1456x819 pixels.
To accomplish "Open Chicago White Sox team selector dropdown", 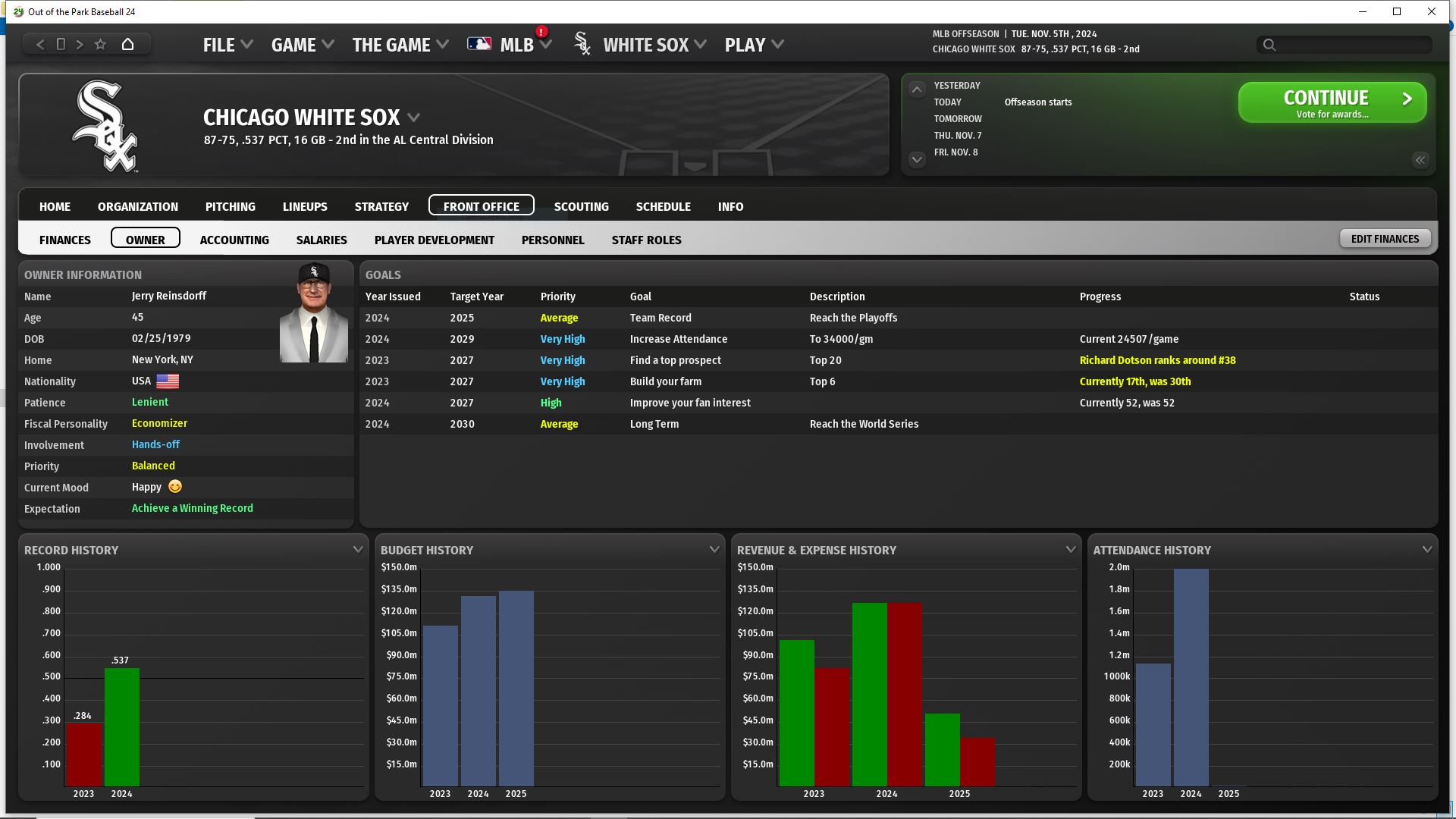I will 414,118.
